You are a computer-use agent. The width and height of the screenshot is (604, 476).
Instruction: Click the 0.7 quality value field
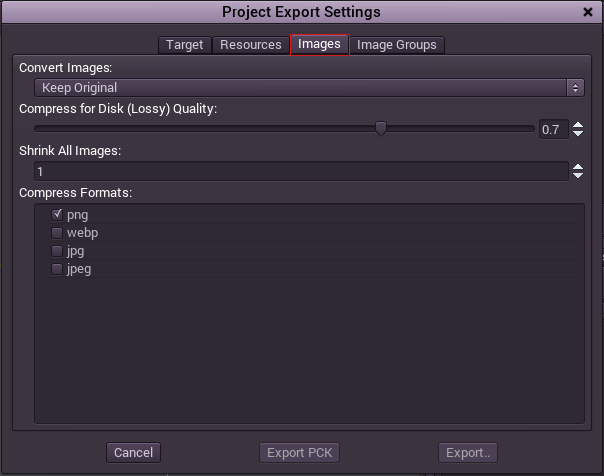point(551,129)
